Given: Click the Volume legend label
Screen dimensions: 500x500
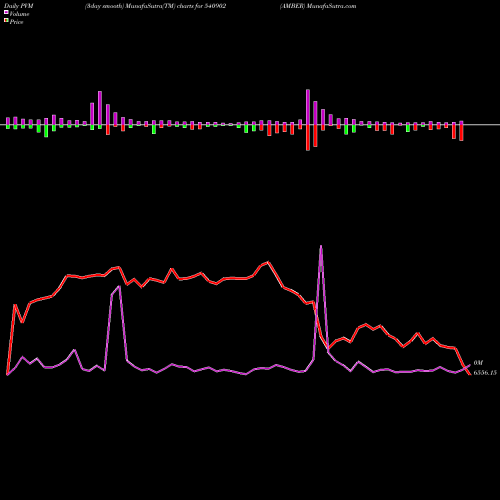Looking at the screenshot, I should 19,14.
